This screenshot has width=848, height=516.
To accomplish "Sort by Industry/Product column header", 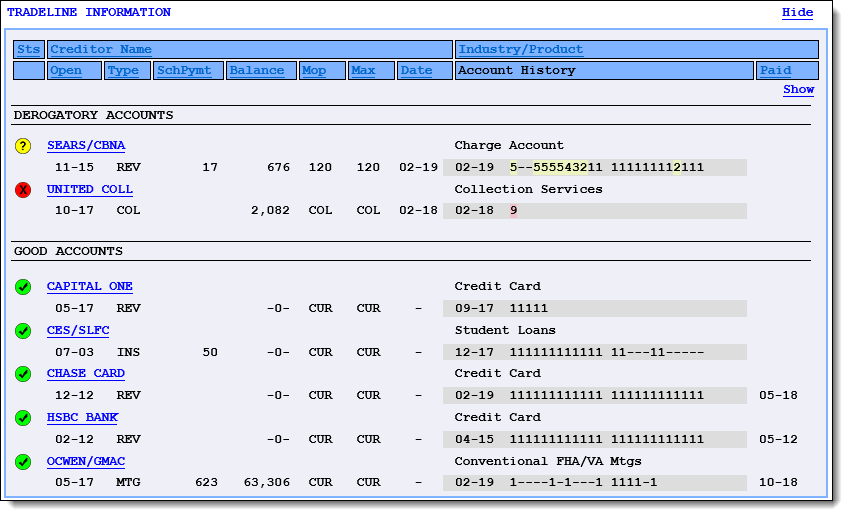I will pos(521,49).
